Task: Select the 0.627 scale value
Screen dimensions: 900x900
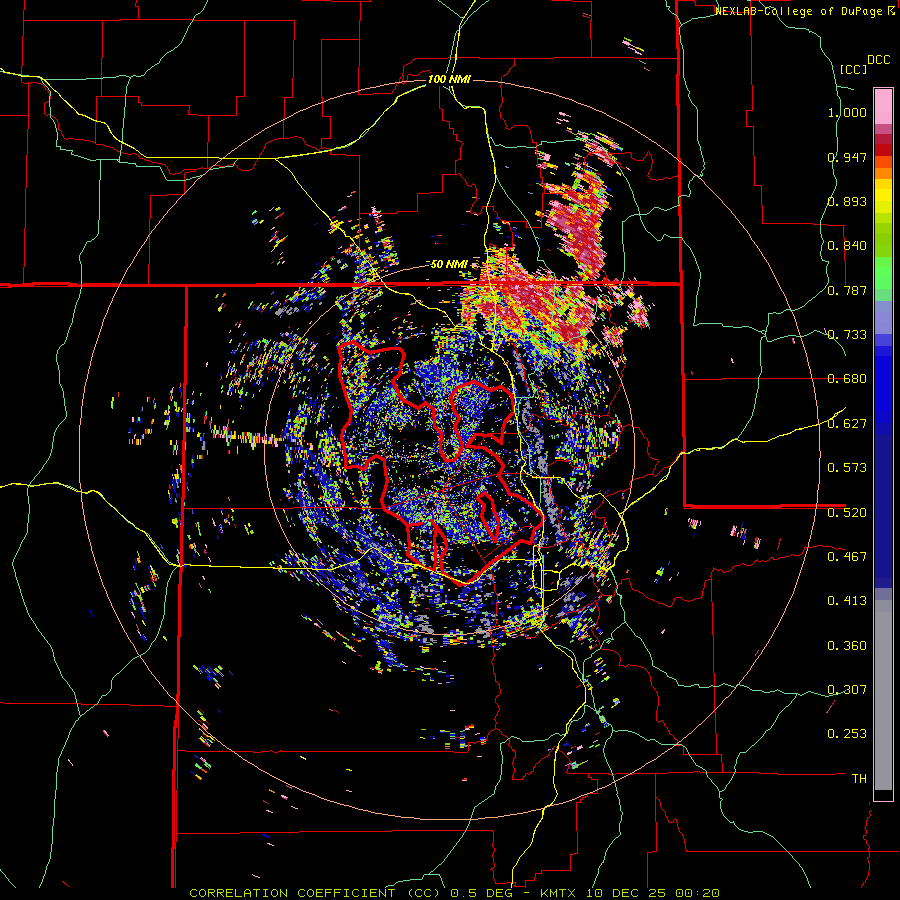Action: tap(847, 424)
